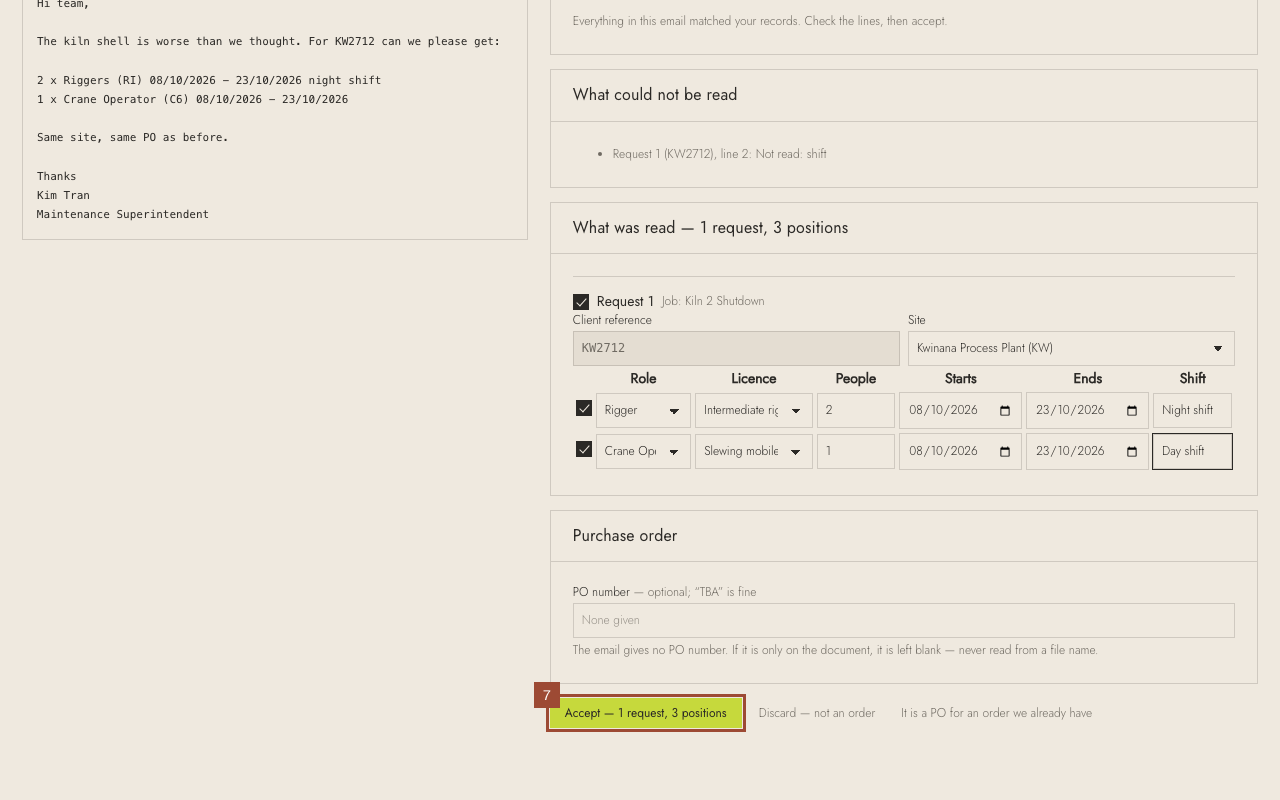Click 'Same site, same PO as before.' line
Image resolution: width=1280 pixels, height=800 pixels.
pos(133,137)
